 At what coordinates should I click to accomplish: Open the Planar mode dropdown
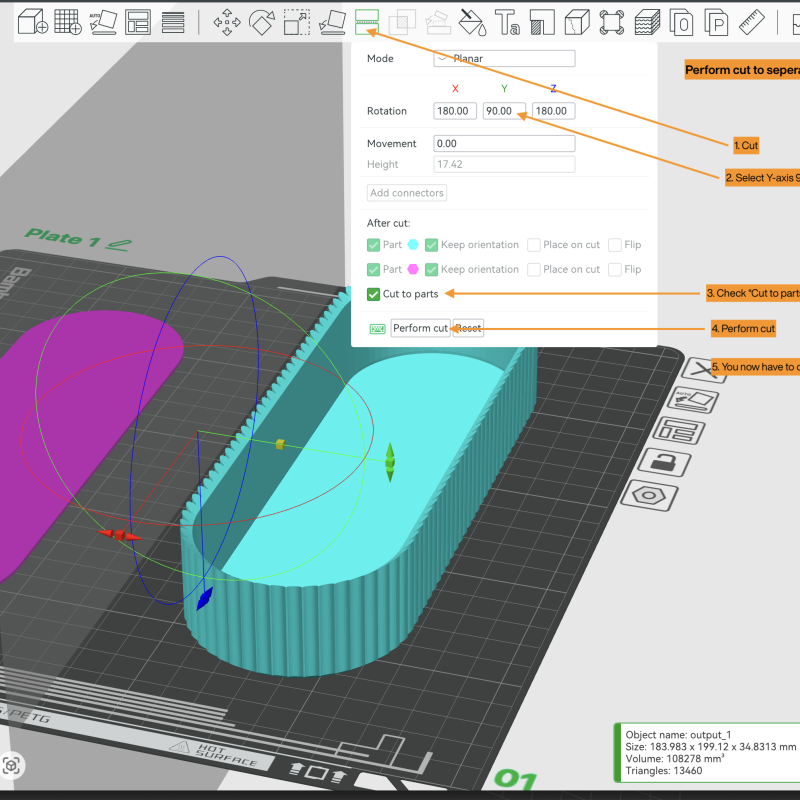click(x=505, y=58)
